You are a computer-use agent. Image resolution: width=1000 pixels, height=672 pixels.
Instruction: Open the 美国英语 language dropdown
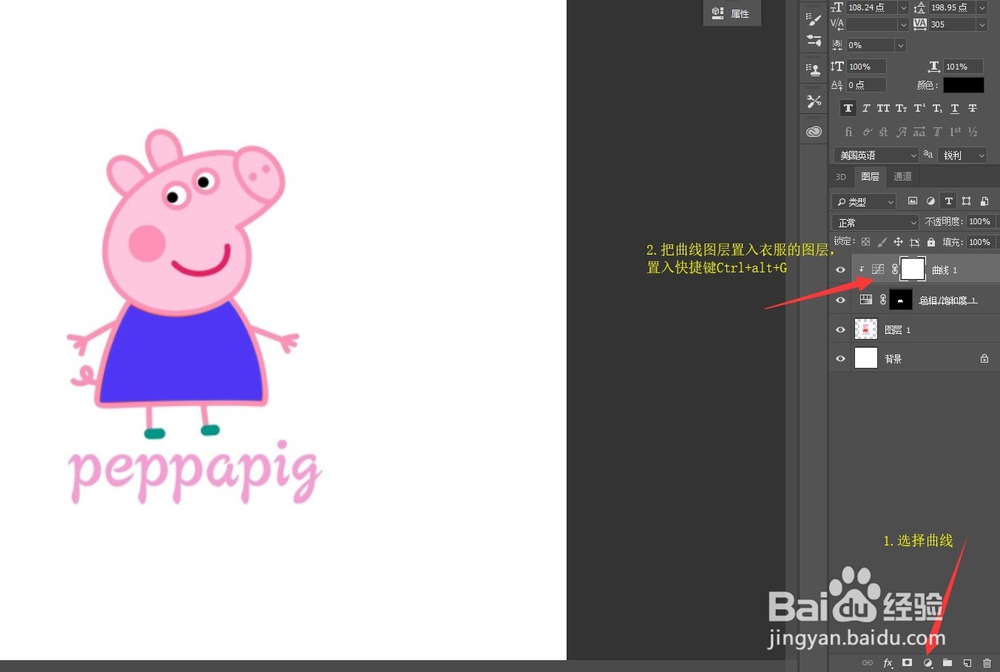tap(876, 155)
